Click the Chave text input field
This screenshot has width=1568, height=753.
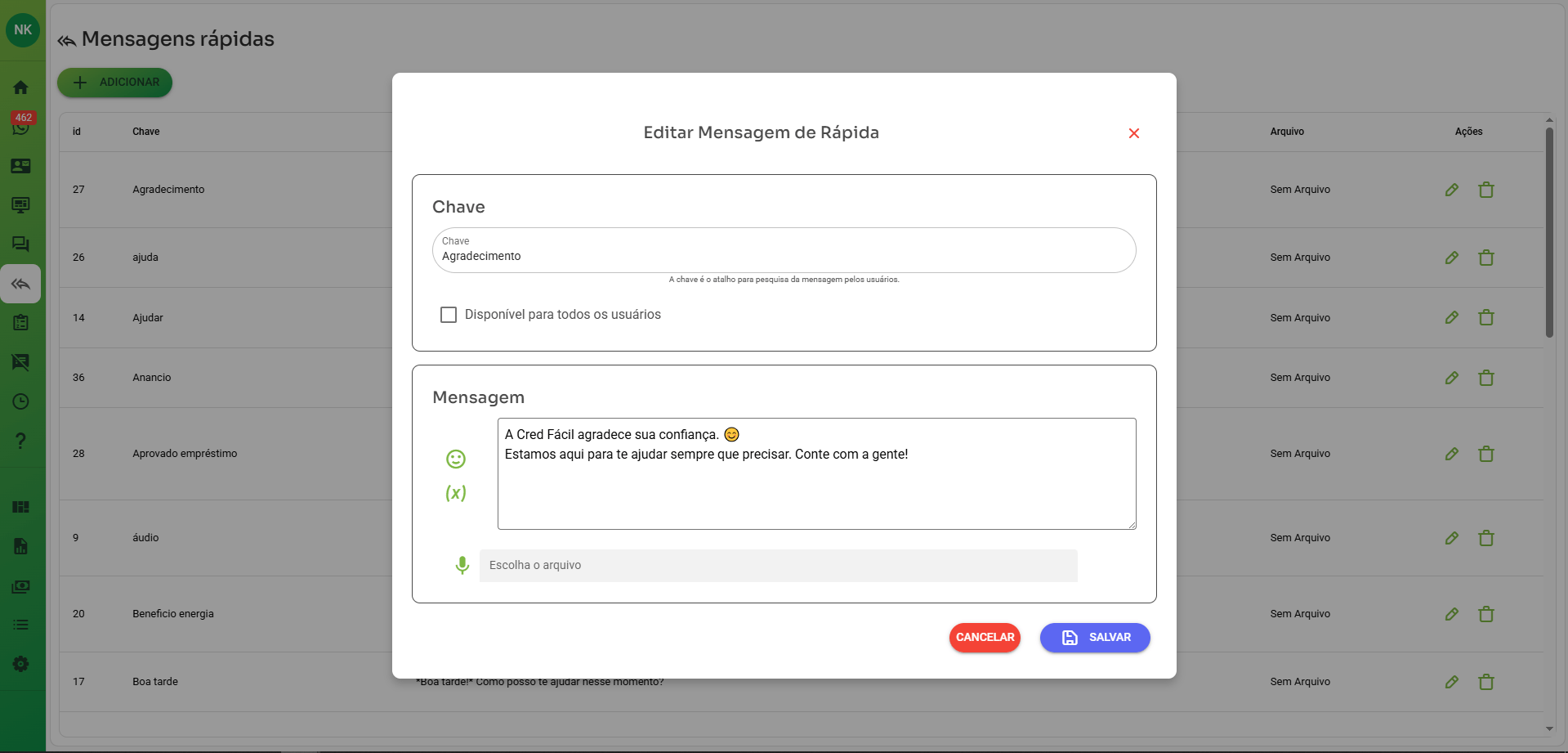(x=784, y=256)
